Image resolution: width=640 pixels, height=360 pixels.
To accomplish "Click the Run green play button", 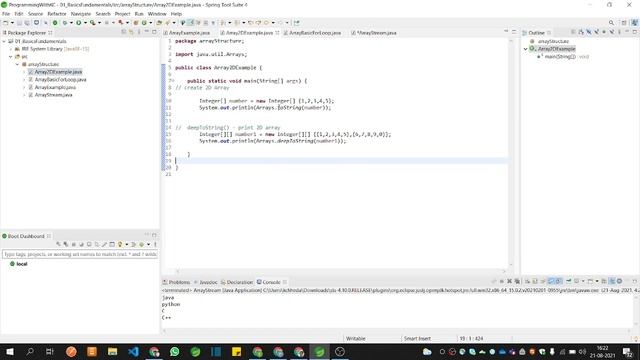I will pos(78,23).
